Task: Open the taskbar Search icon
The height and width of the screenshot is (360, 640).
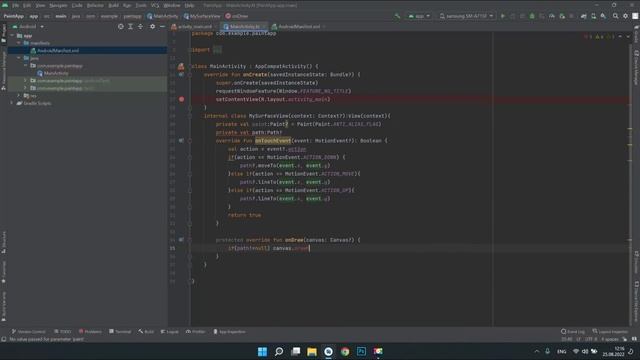Action: (279, 351)
